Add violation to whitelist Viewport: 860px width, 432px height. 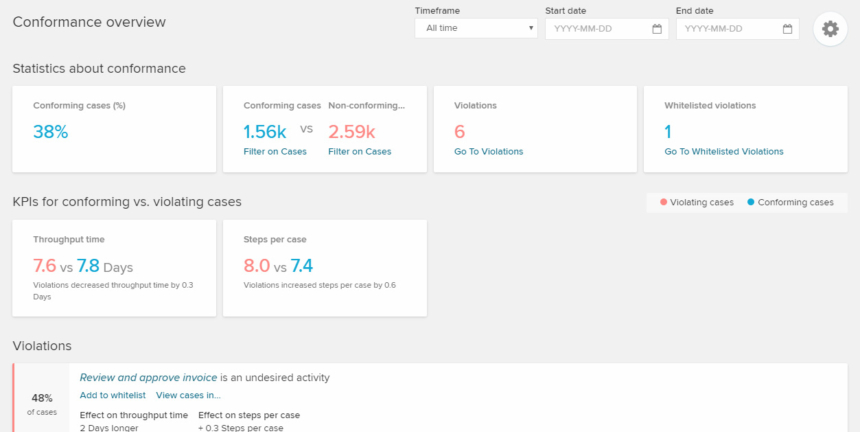[112, 395]
